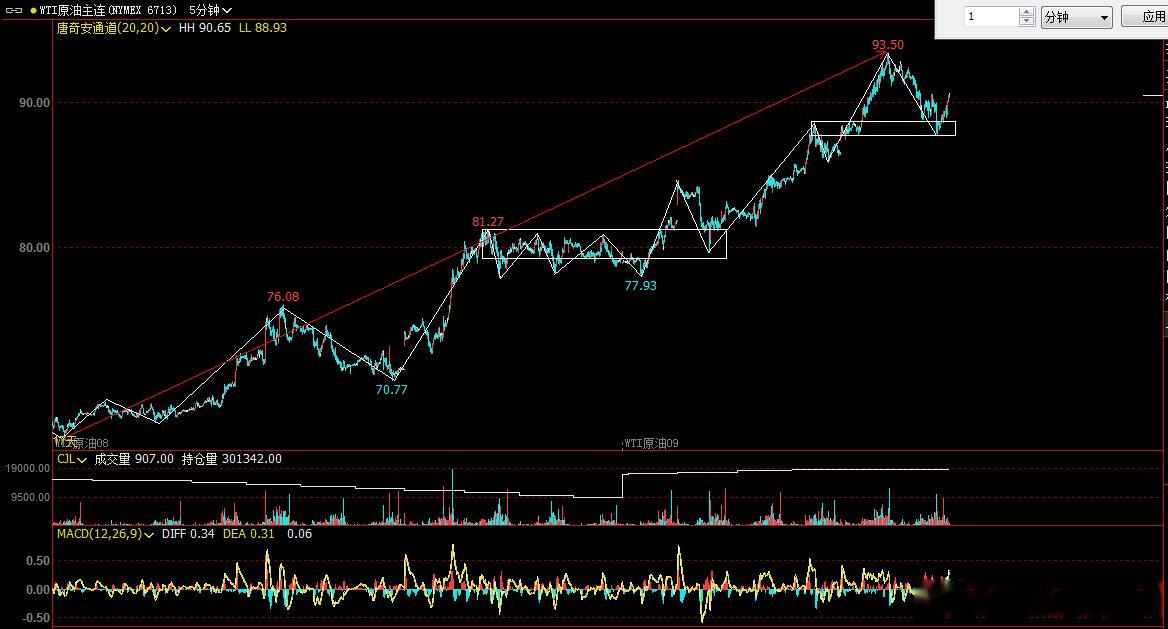Viewport: 1168px width, 629px height.
Task: Click the 93.50 high price label
Action: click(888, 45)
